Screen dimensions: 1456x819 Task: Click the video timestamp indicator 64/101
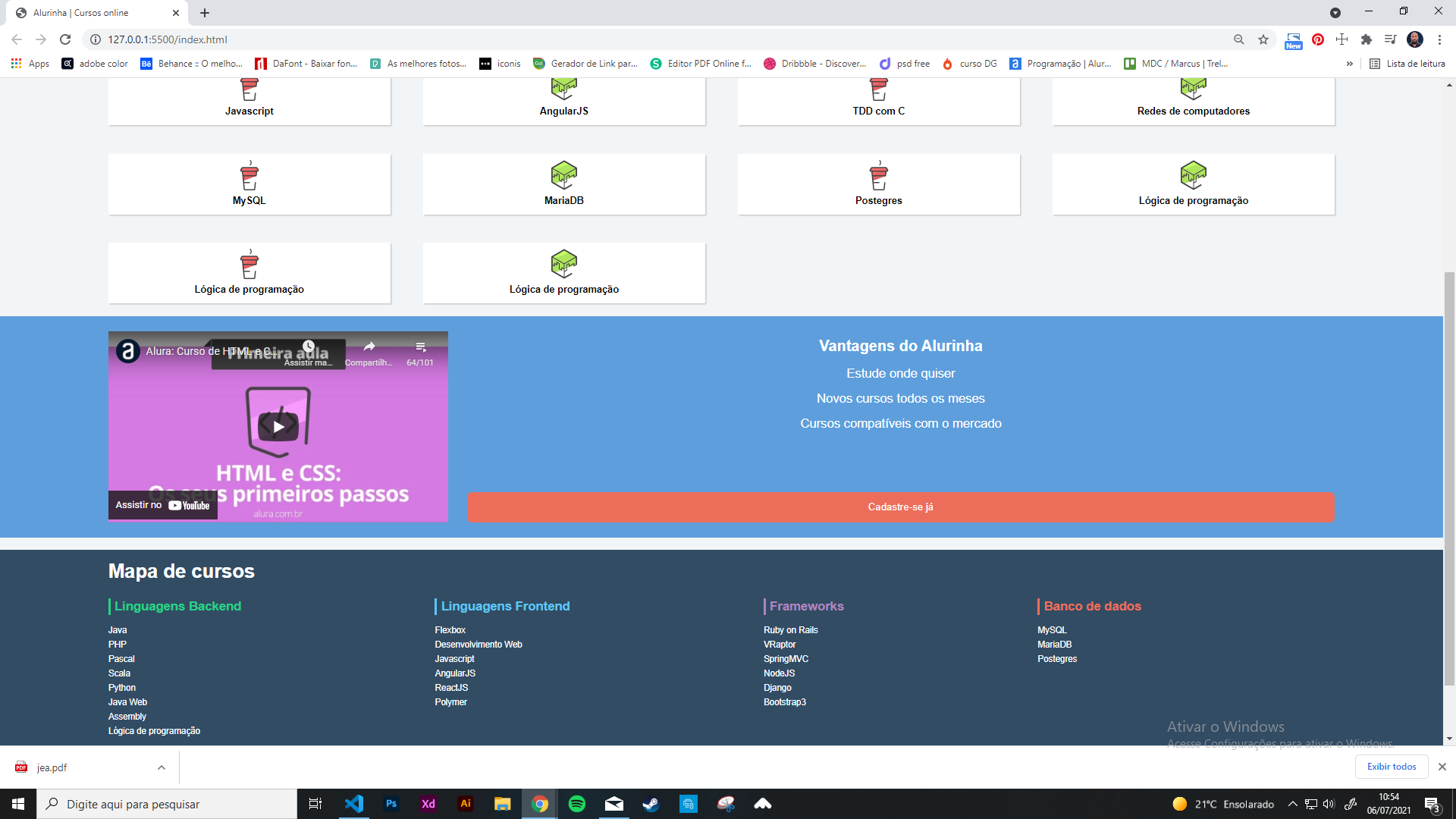pyautogui.click(x=420, y=362)
